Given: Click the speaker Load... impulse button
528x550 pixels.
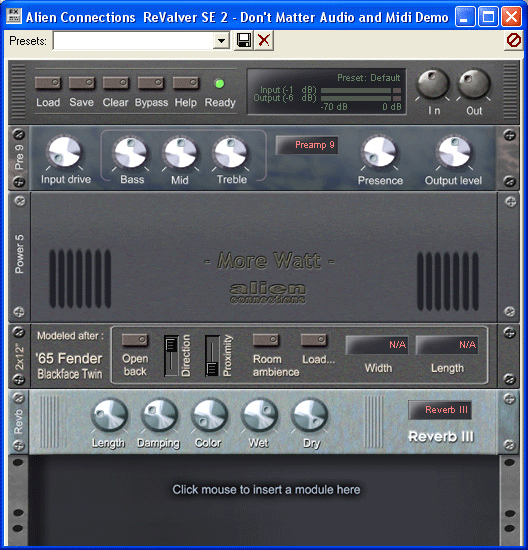Looking at the screenshot, I should tap(314, 340).
